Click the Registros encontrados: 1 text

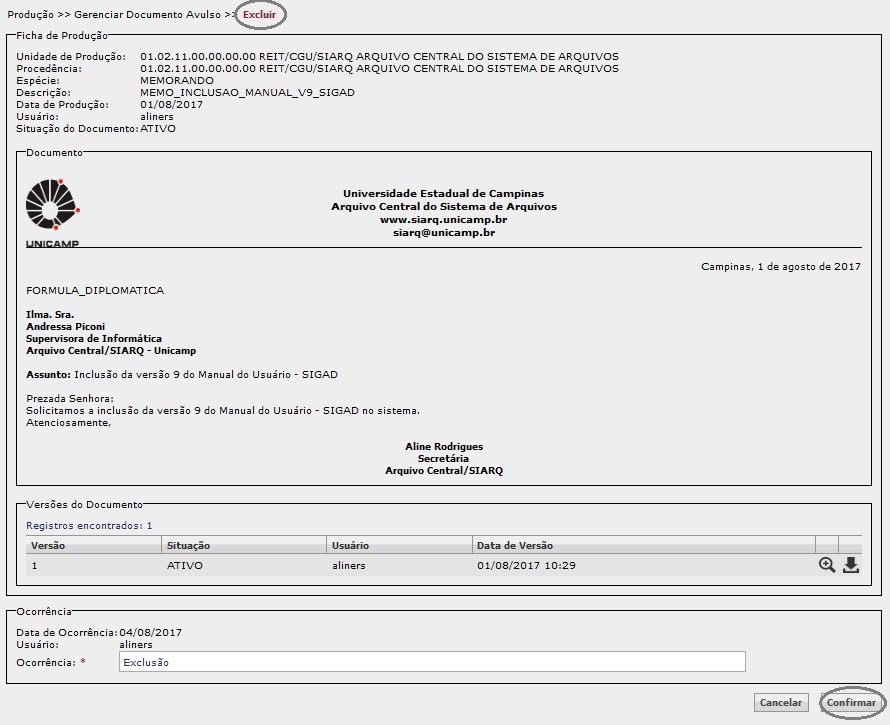pyautogui.click(x=89, y=526)
